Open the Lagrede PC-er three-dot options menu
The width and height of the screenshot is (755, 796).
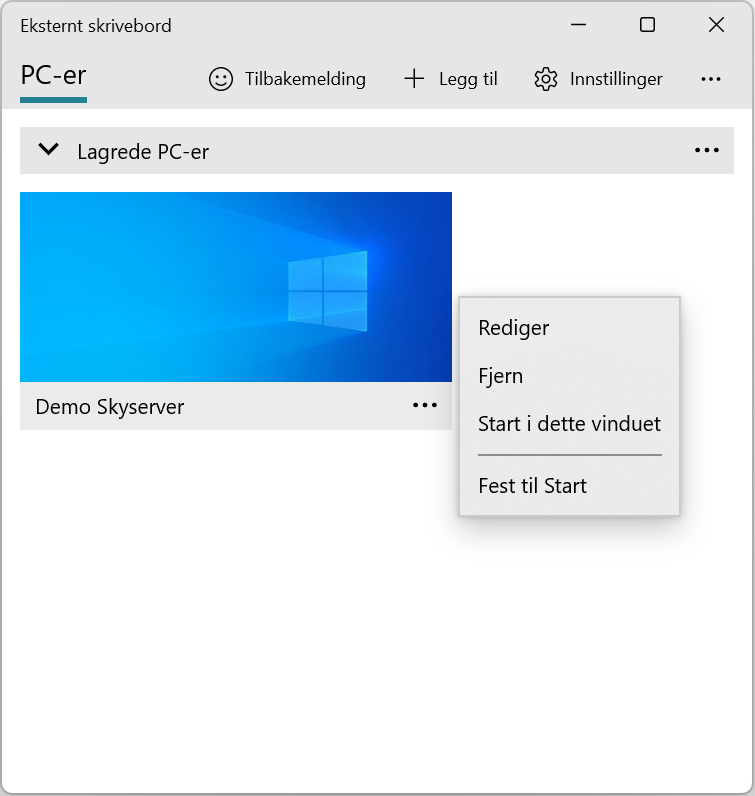pos(707,150)
